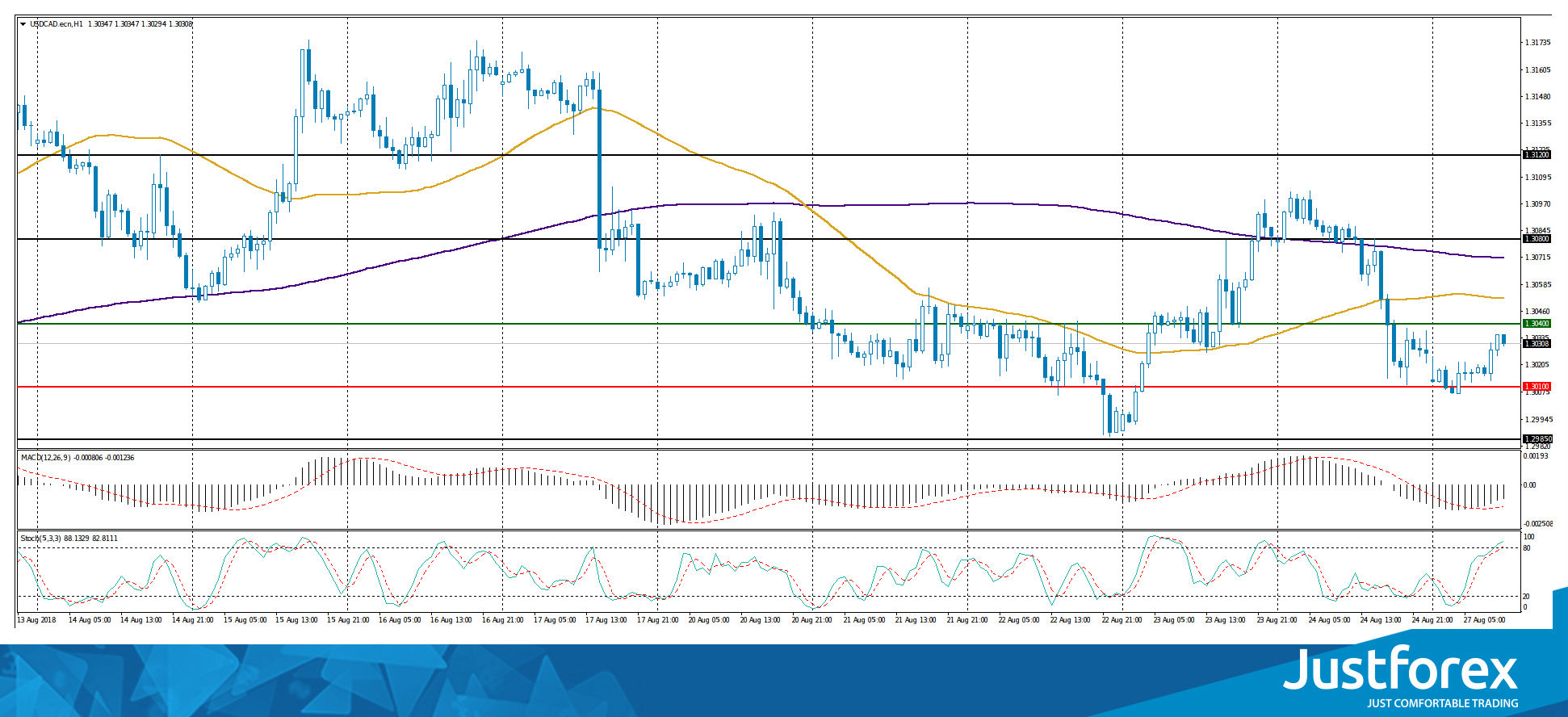Click the 24 Aug 05:00 time label

coord(1330,620)
